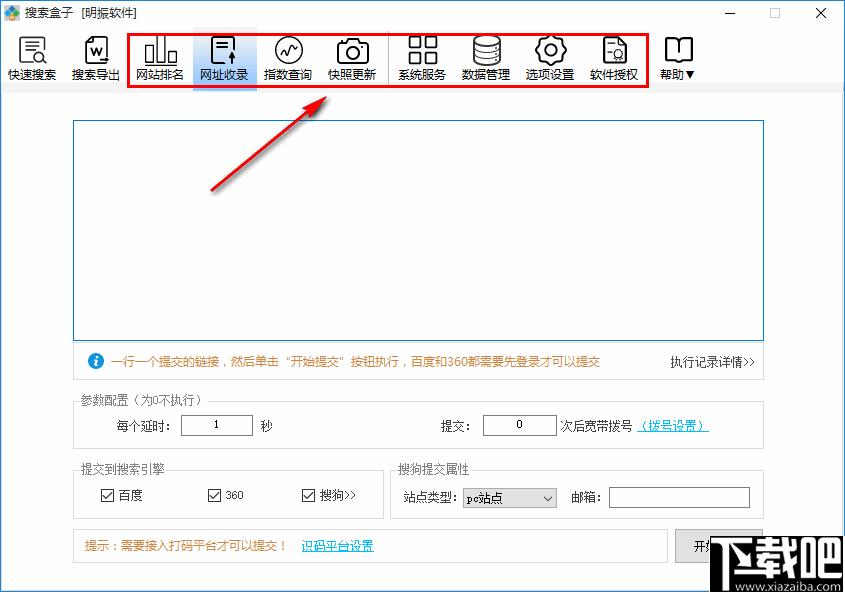The image size is (845, 592).
Task: Click the 邮箱 email input field
Action: [679, 498]
